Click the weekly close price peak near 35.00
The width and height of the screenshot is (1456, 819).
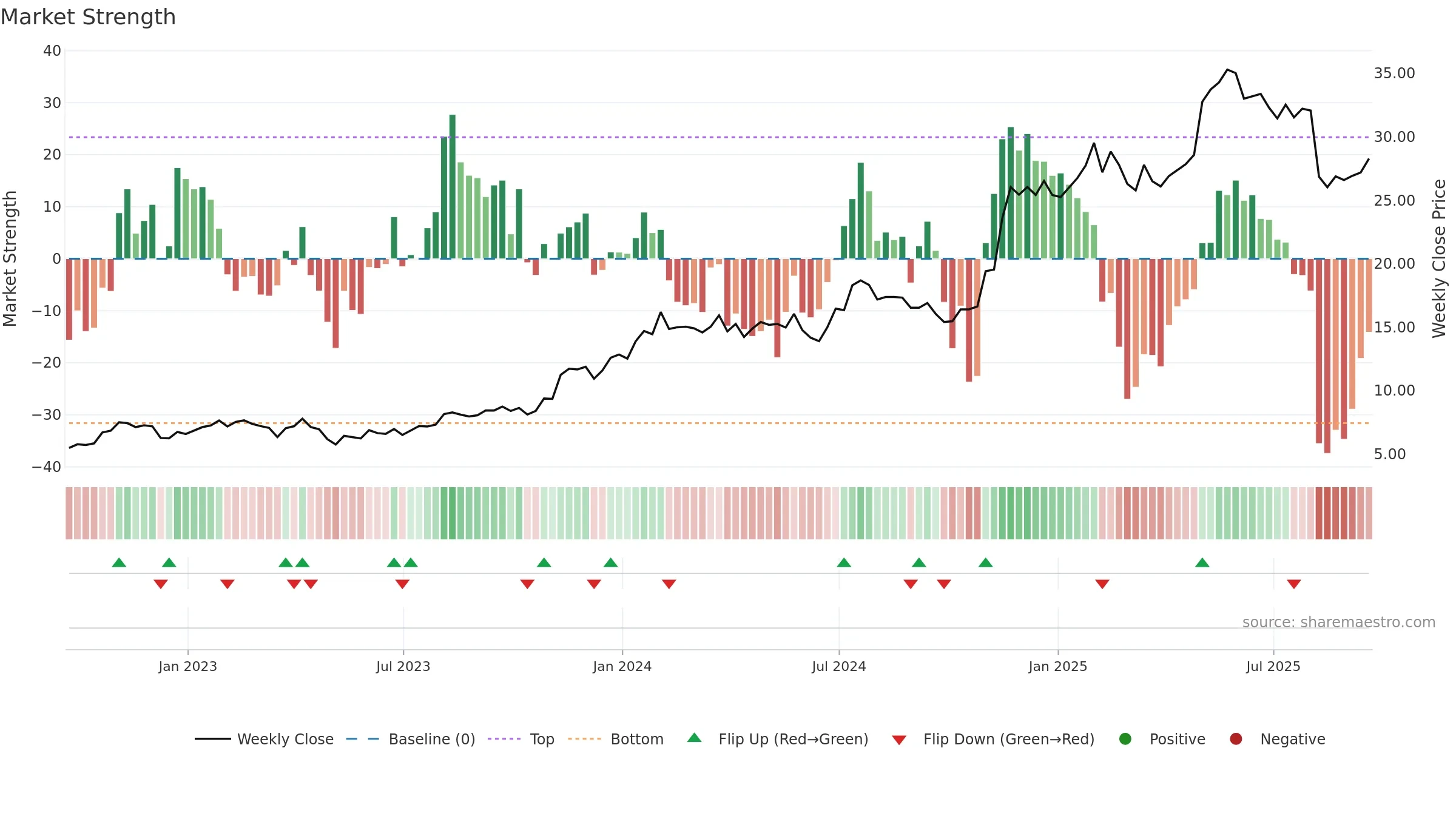click(1227, 70)
